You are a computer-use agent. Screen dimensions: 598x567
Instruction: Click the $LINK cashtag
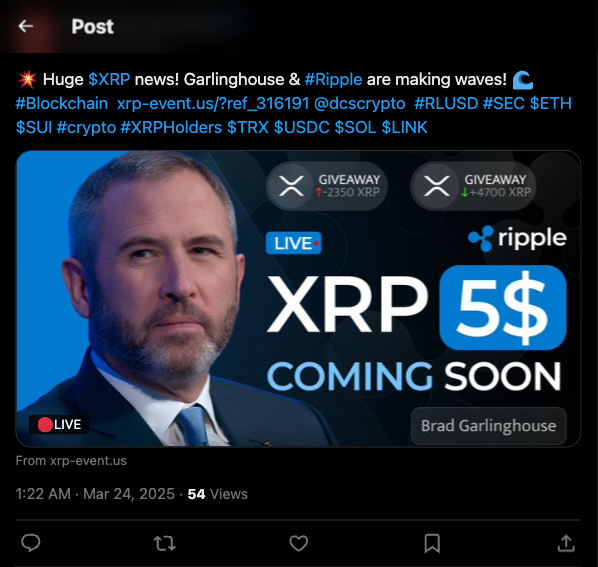tap(404, 127)
